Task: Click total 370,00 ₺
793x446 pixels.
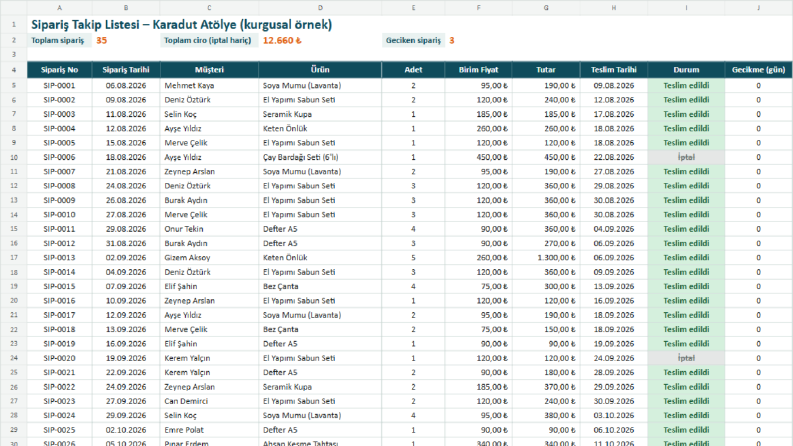Action: (546, 387)
